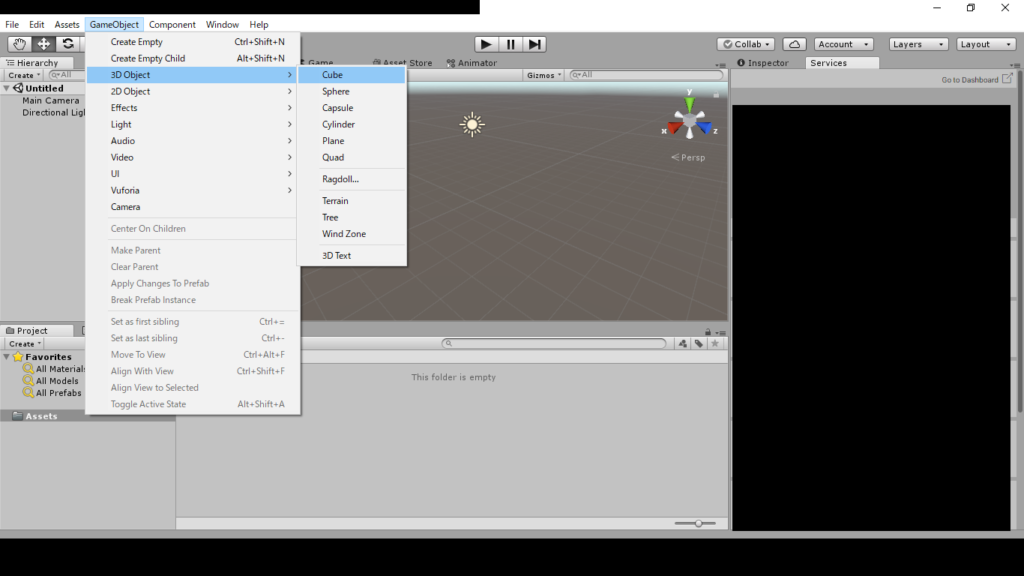Select Cube in the 3D Object submenu

click(333, 75)
